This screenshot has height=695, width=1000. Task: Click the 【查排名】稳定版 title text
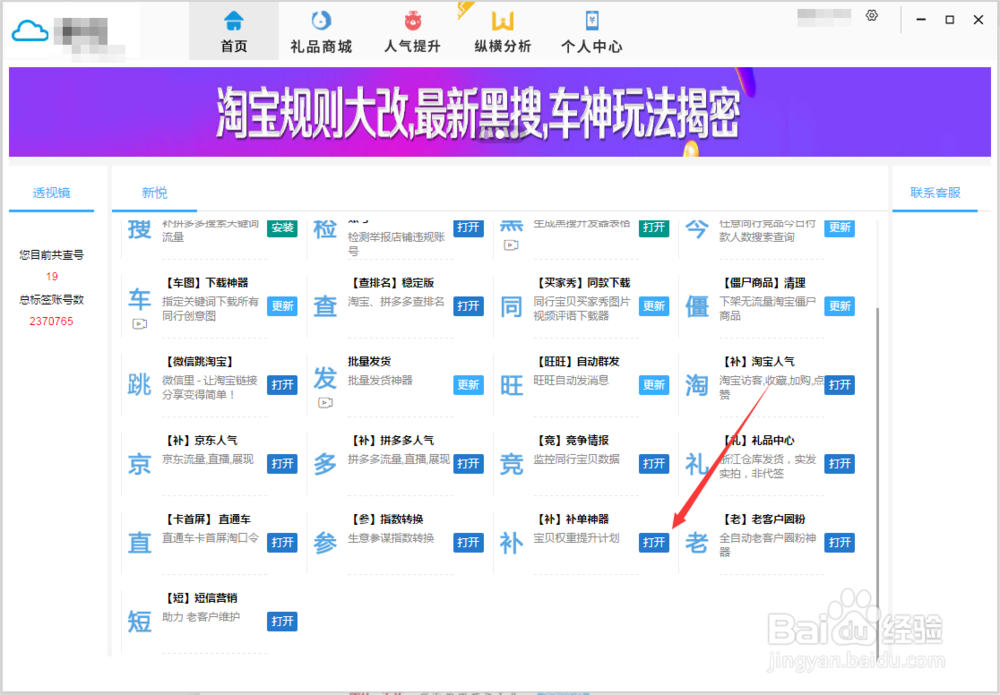[392, 282]
